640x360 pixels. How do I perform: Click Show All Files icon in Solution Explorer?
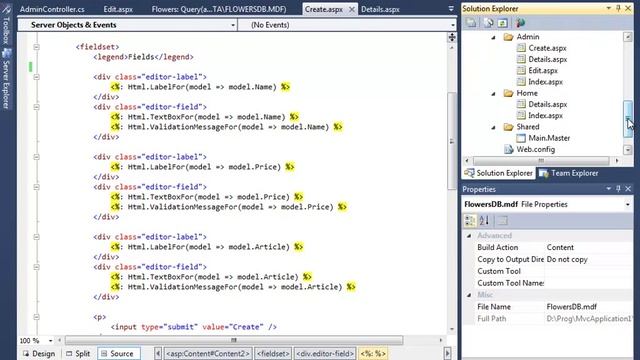pos(489,23)
